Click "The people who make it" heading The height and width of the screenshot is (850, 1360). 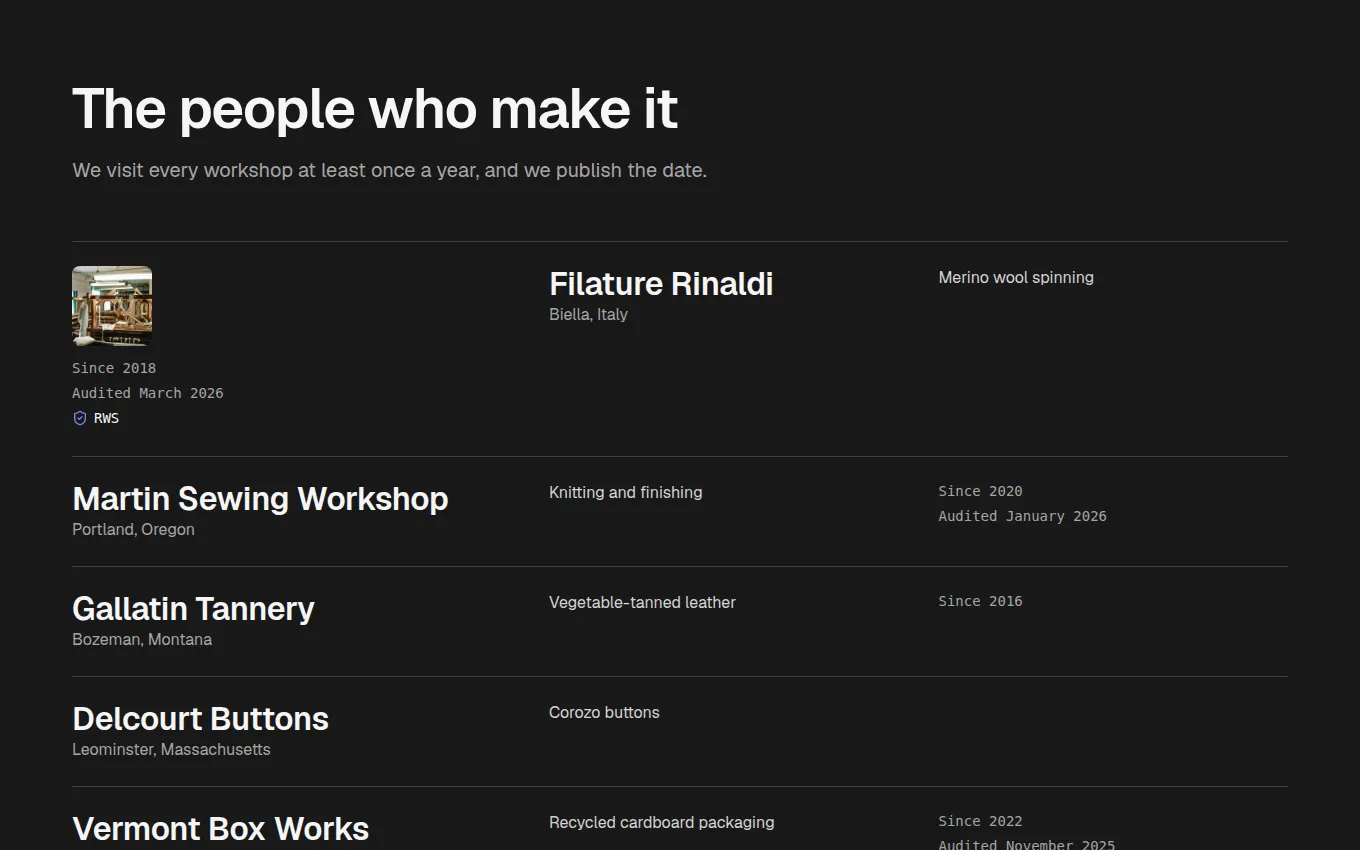[375, 108]
